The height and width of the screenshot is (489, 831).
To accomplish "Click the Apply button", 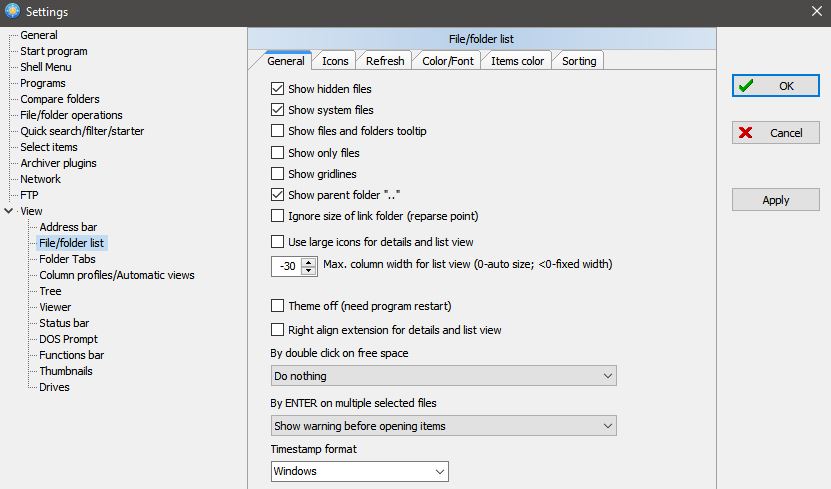I will (x=776, y=200).
